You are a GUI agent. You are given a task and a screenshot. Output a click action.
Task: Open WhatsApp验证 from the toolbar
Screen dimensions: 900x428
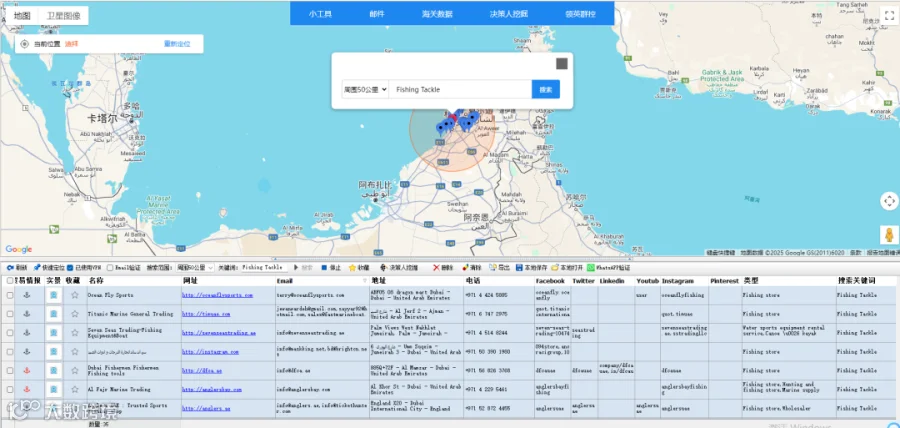pos(608,267)
